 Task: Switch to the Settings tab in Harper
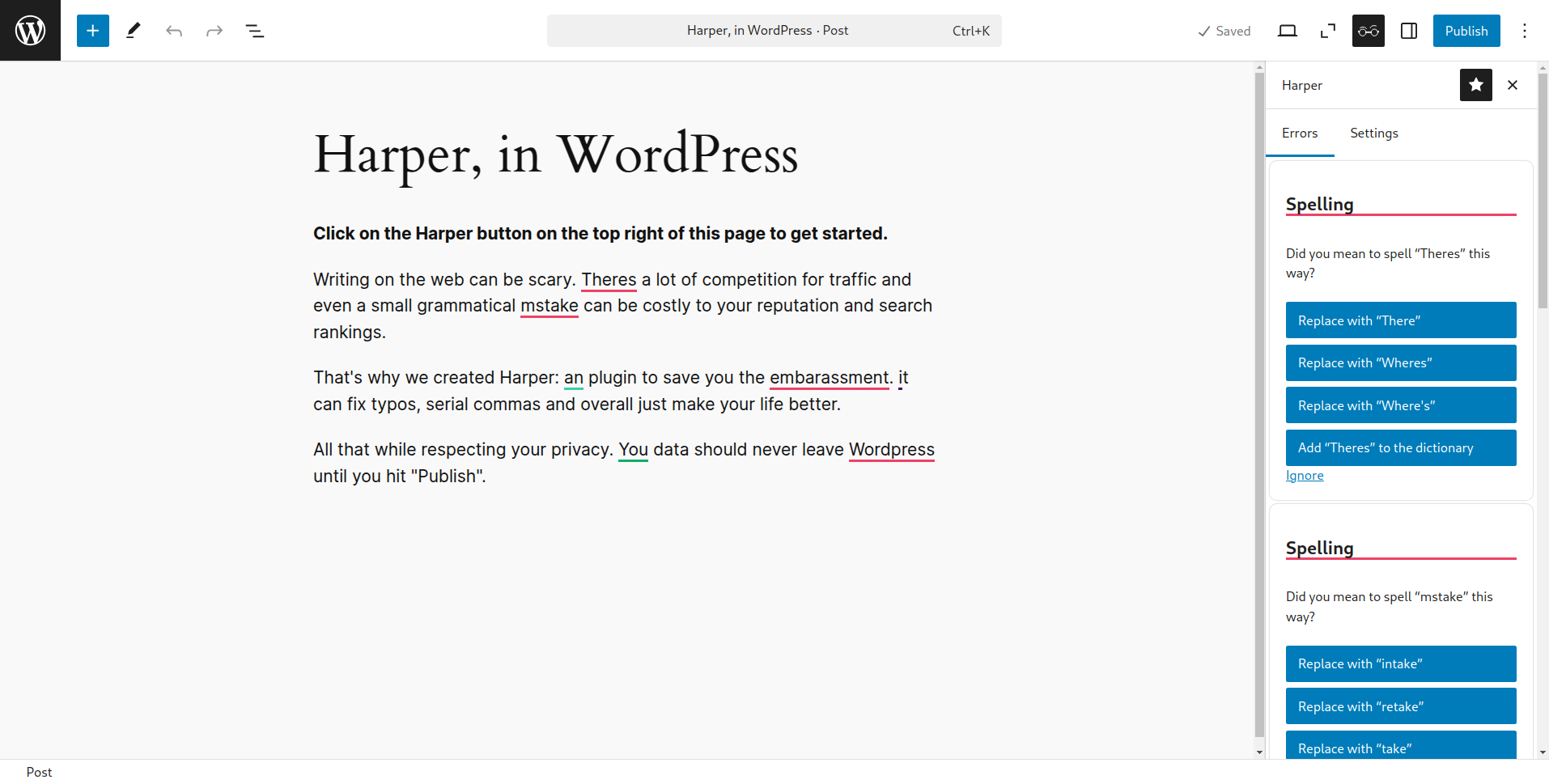(x=1374, y=133)
